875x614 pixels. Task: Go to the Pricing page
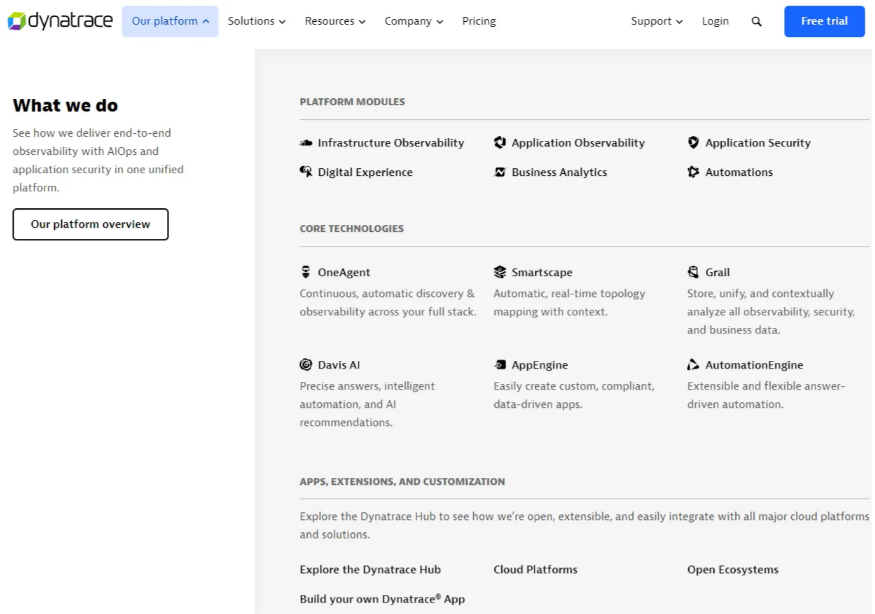point(479,21)
